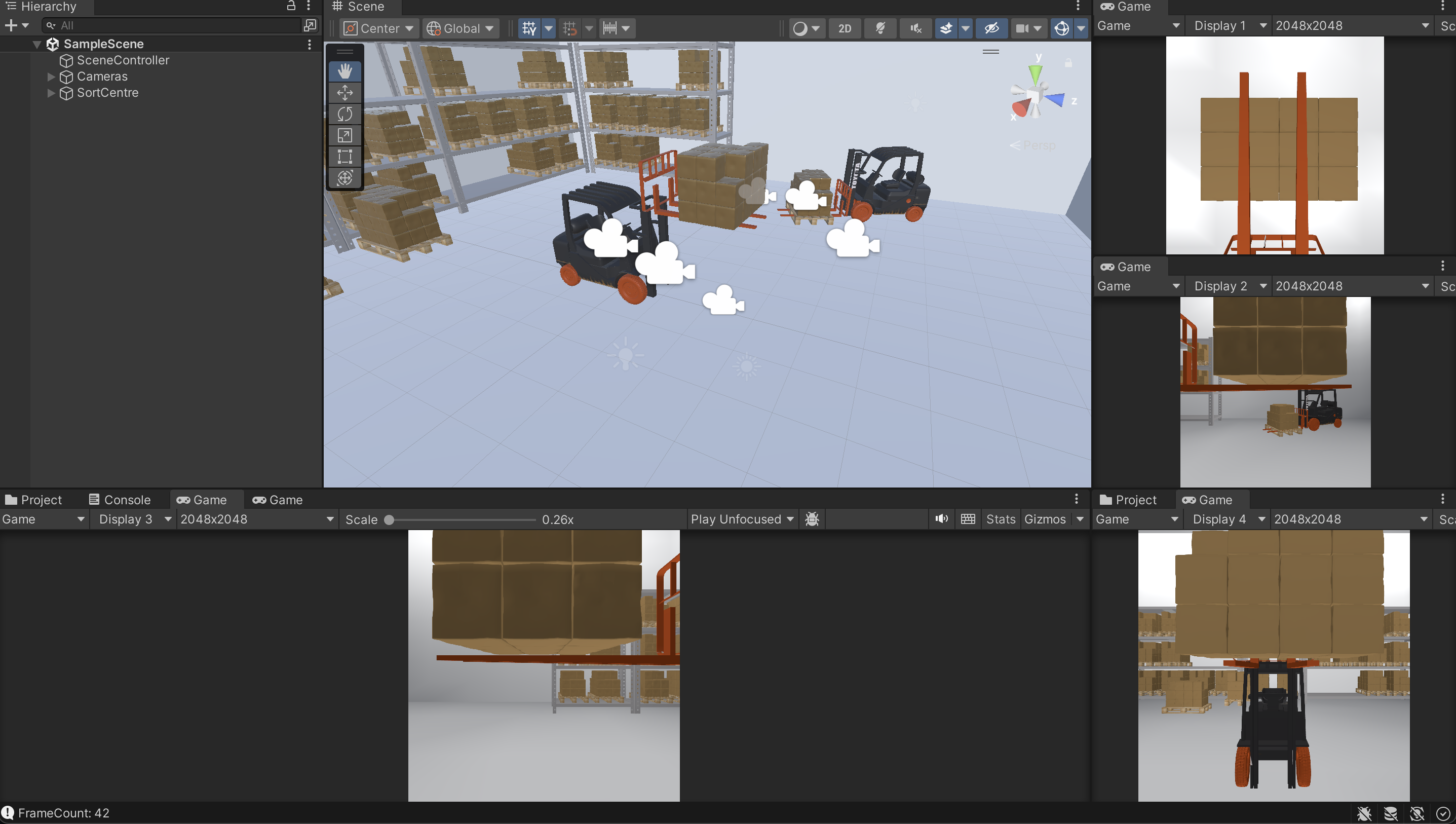Open the Global handle rotation dropdown

point(461,28)
